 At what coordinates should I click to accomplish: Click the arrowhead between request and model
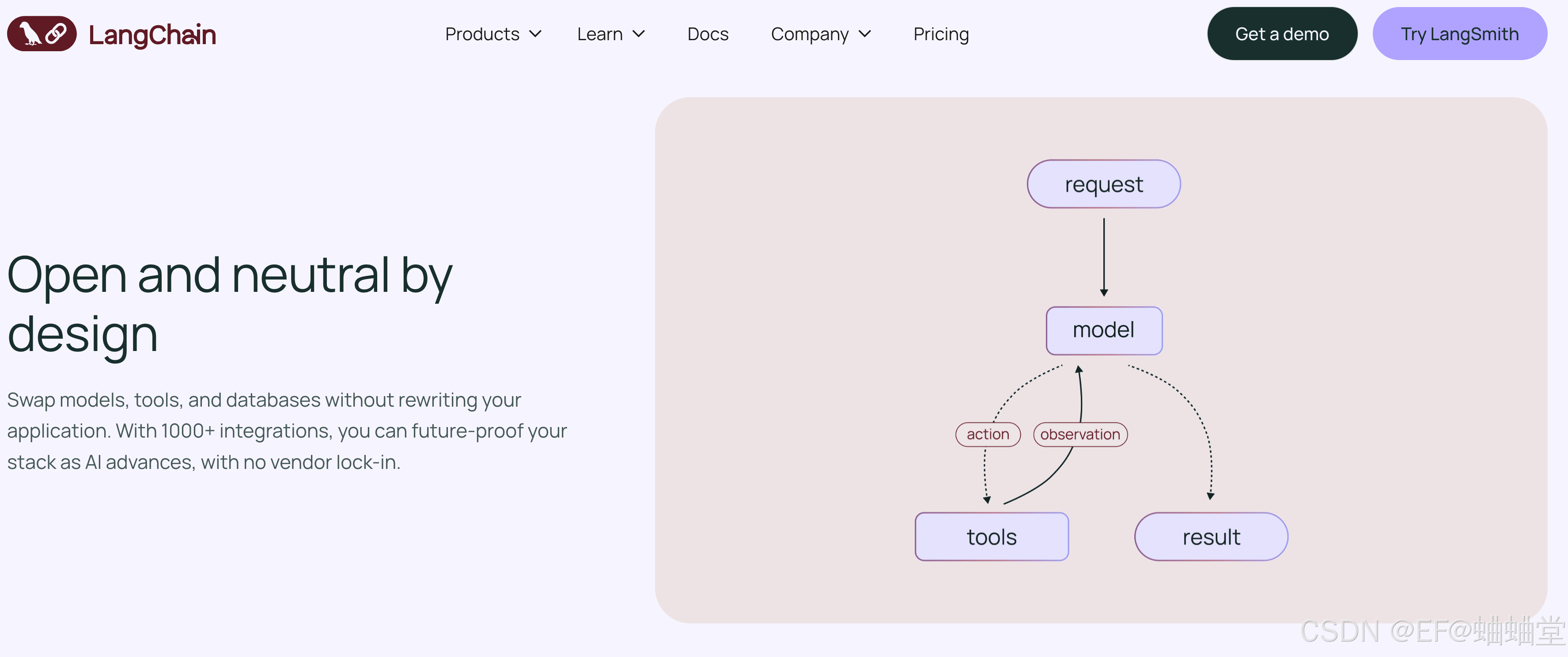coord(1104,293)
